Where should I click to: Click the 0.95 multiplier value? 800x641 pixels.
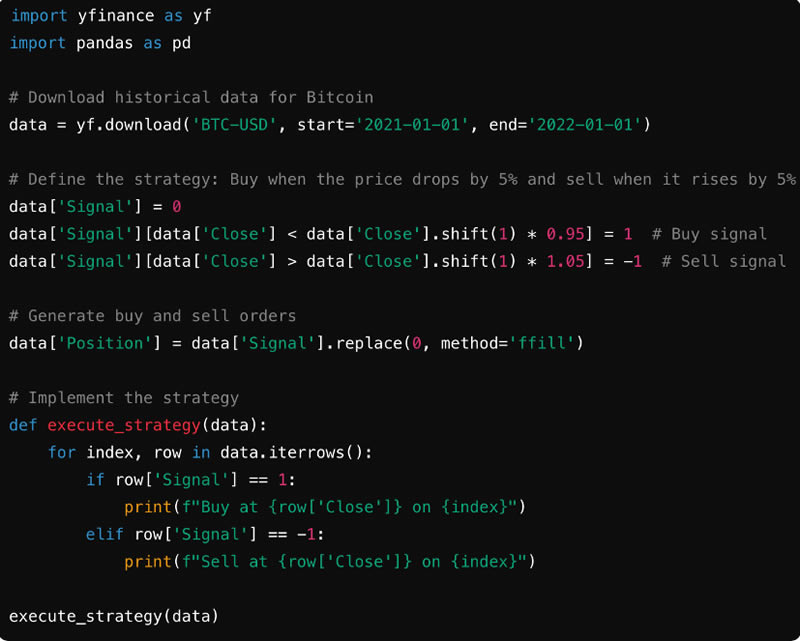pyautogui.click(x=565, y=234)
